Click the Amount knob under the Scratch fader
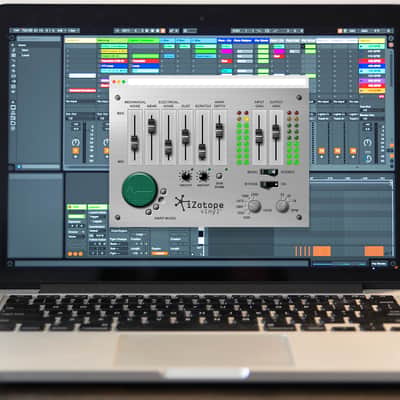The height and width of the screenshot is (400, 400). coord(202,176)
